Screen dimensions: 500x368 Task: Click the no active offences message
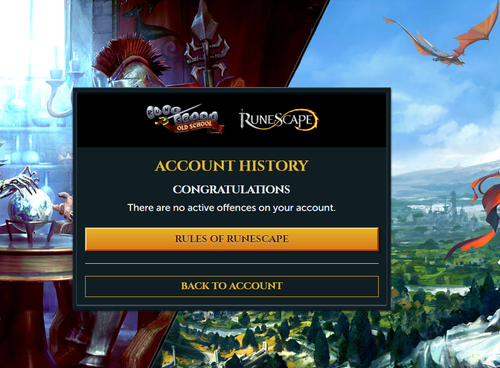click(232, 208)
